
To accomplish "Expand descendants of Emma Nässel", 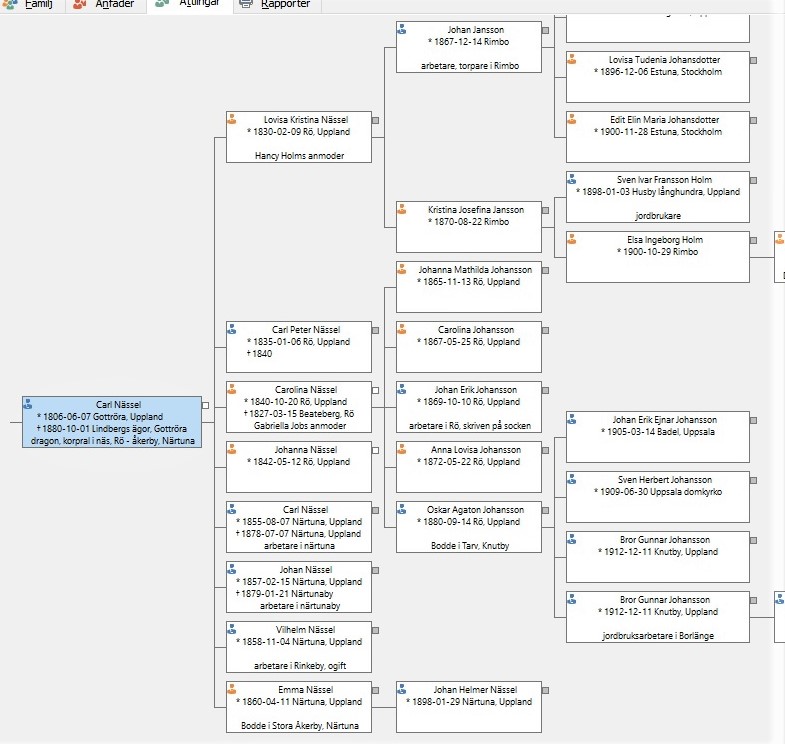I will coord(375,690).
